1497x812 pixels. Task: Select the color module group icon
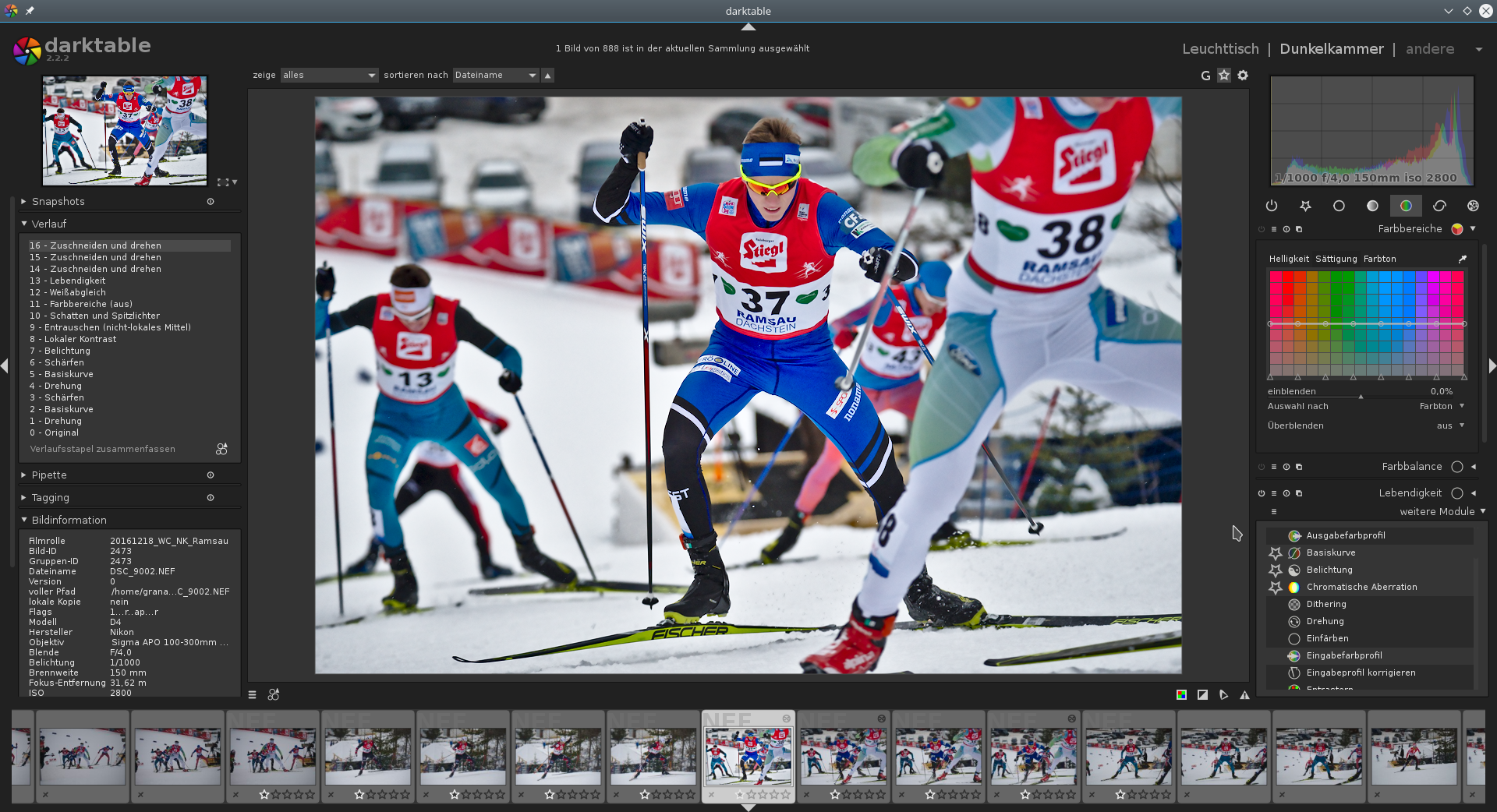pos(1406,206)
